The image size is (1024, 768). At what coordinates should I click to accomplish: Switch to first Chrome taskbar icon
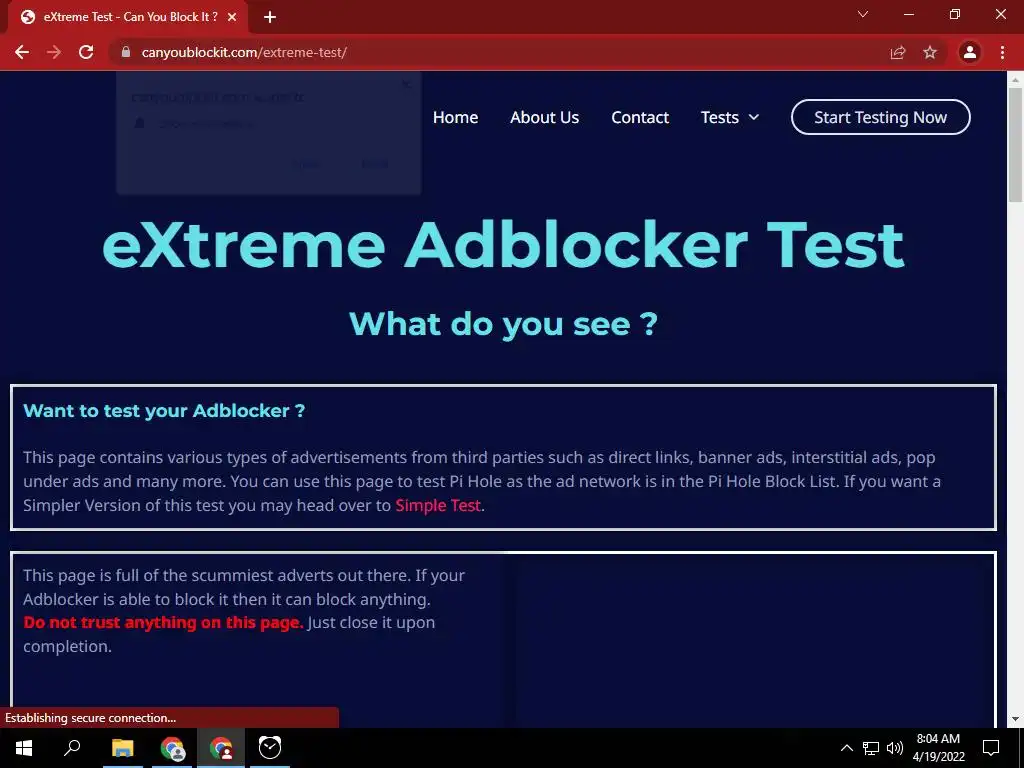pos(172,748)
